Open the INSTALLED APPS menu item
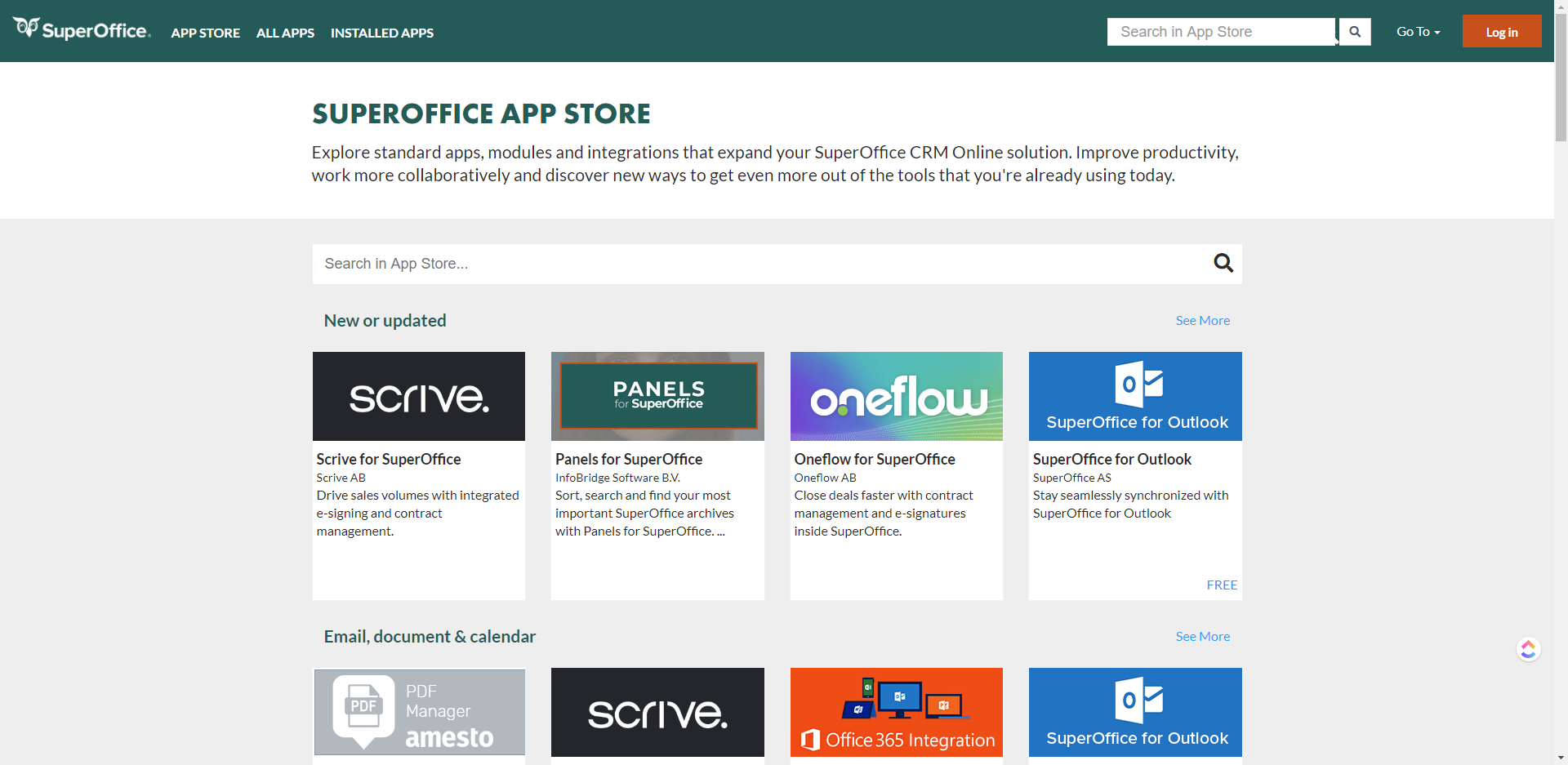The image size is (1568, 765). coord(381,33)
